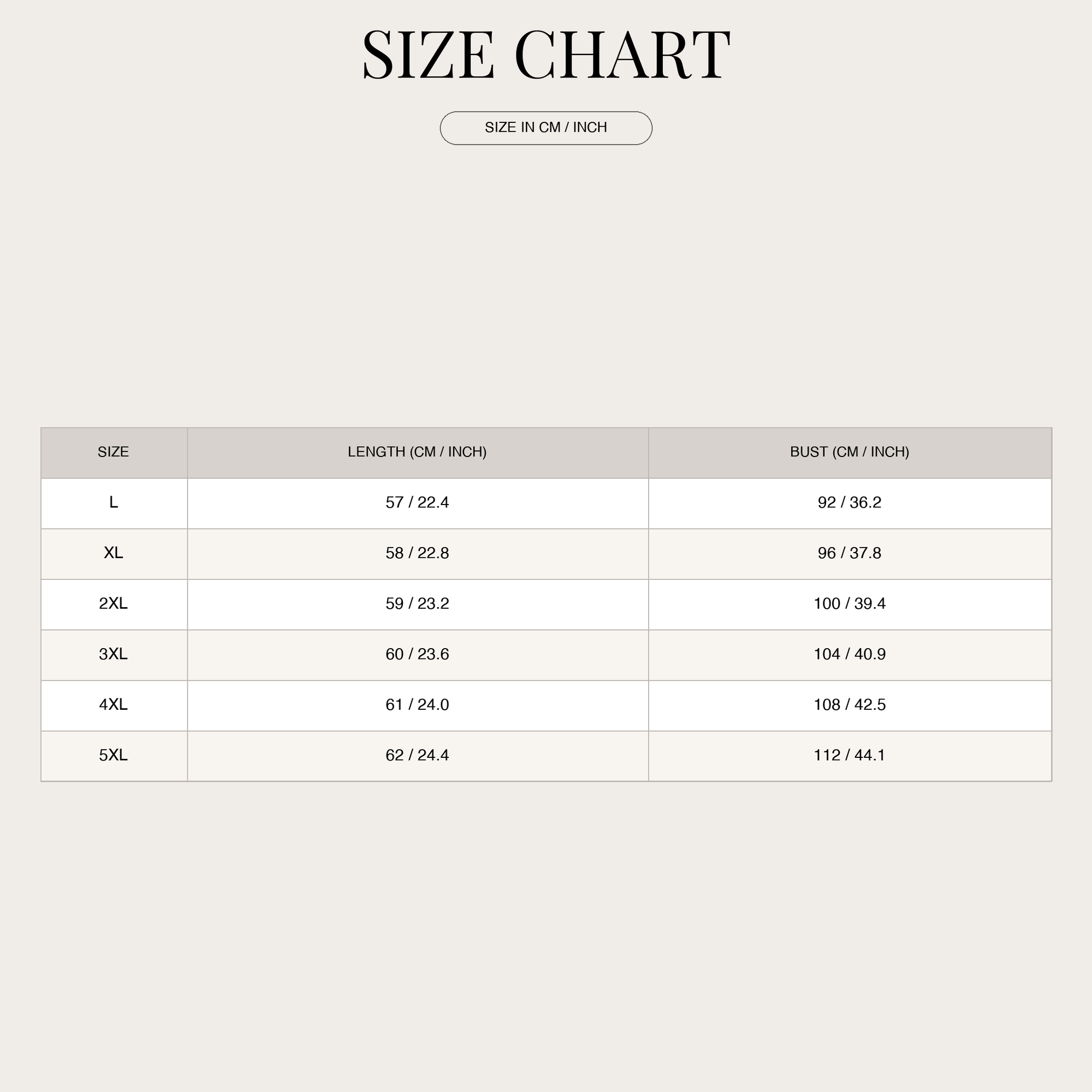The image size is (1092, 1092).
Task: Select length cell 60 / 23.6
Action: (x=418, y=655)
